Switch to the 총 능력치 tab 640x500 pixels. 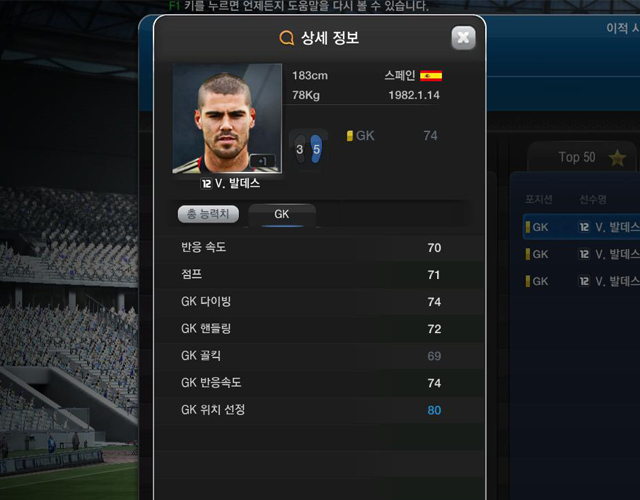(x=208, y=214)
